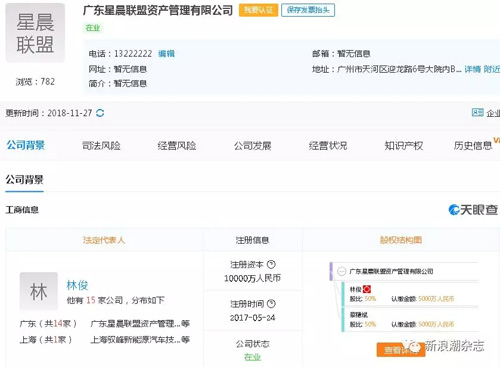The width and height of the screenshot is (500, 367).
Task: Open legal representative 林俊 link
Action: pos(77,285)
